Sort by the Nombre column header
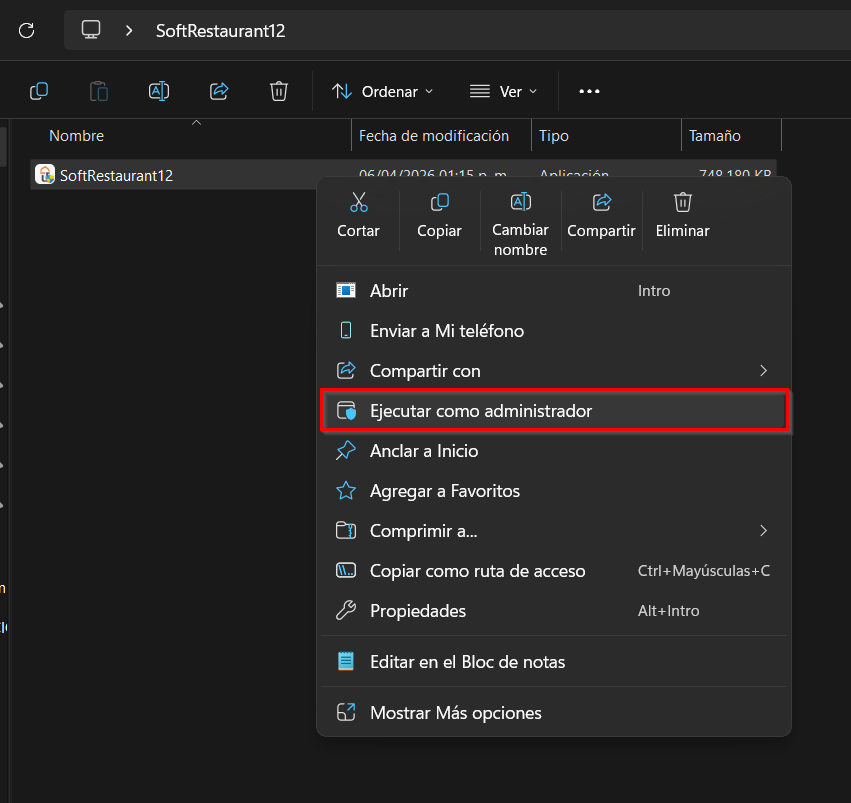The image size is (851, 803). click(x=77, y=136)
